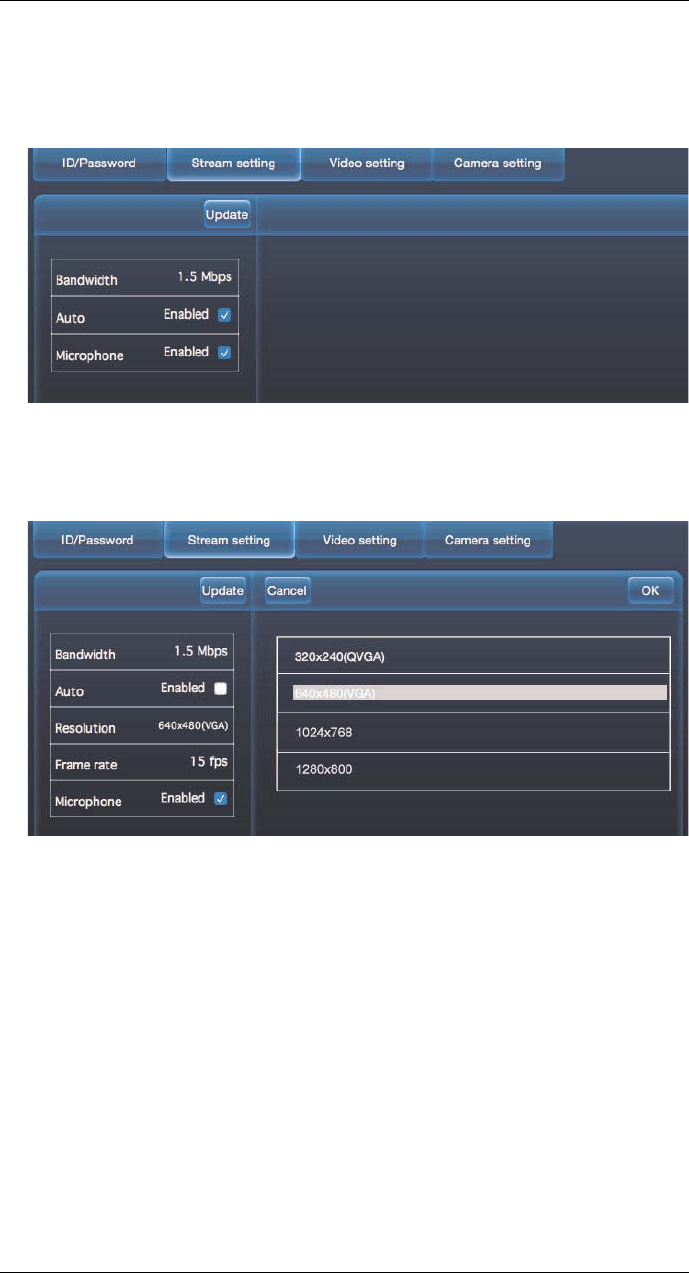Open the ID/Password tab in the upper screenshot
Viewport: 689px width, 1273px height.
coord(99,164)
